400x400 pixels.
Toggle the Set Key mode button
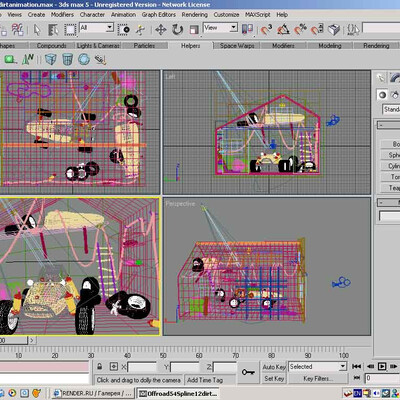pyautogui.click(x=274, y=378)
